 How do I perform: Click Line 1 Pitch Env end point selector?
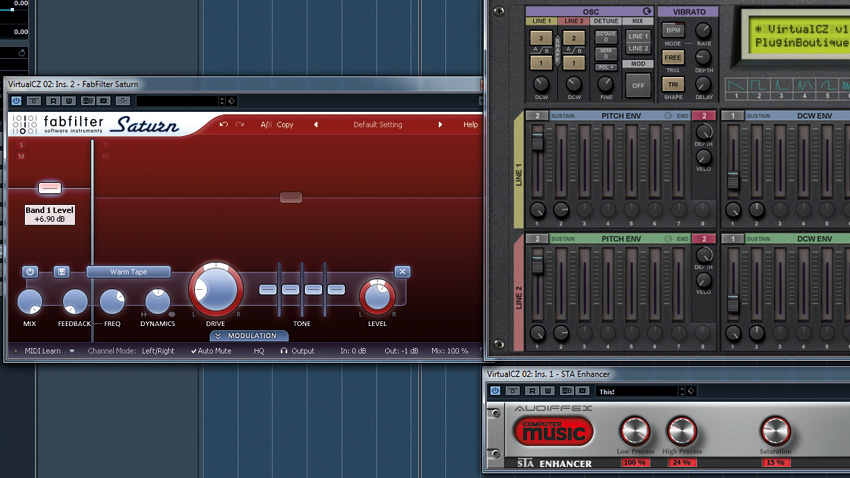704,115
